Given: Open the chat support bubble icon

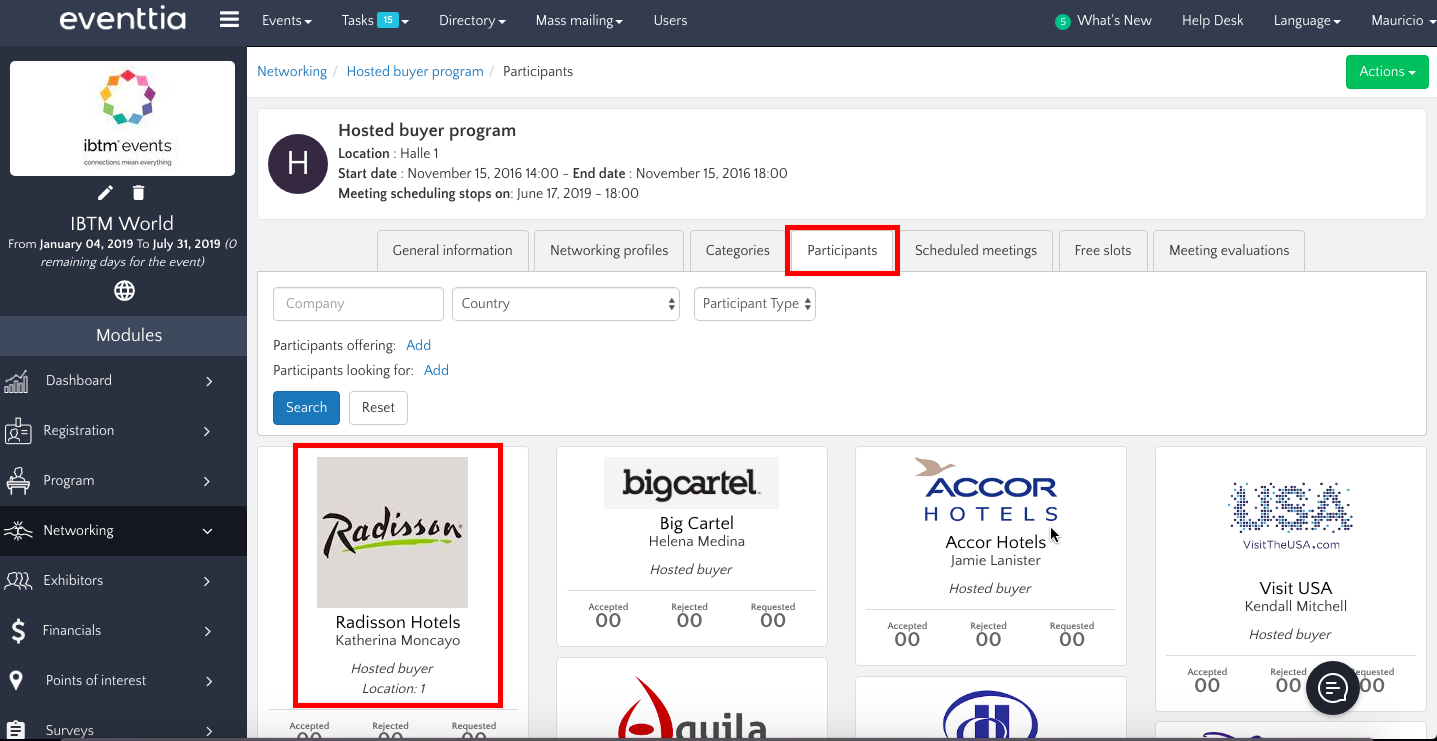Looking at the screenshot, I should [1333, 688].
